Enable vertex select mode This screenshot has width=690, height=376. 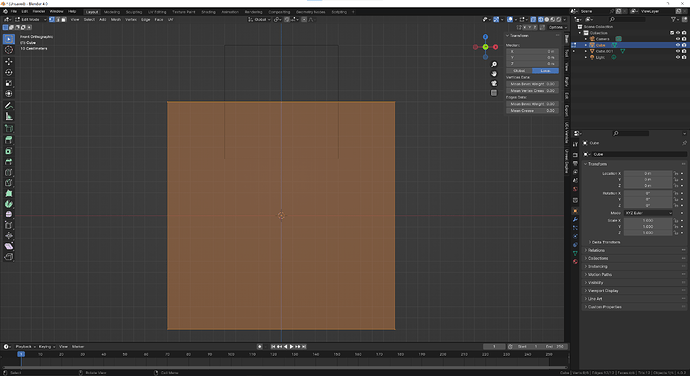pyautogui.click(x=51, y=20)
